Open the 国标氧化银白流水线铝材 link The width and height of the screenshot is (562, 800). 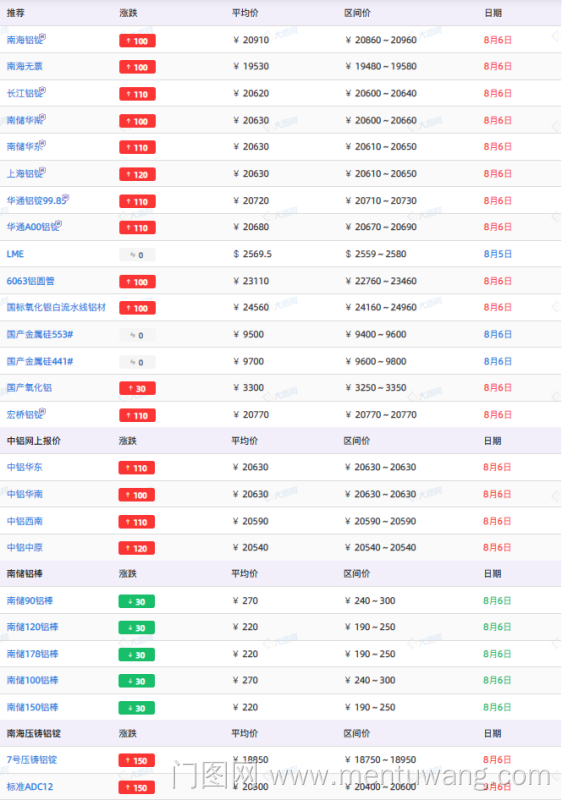tap(56, 308)
